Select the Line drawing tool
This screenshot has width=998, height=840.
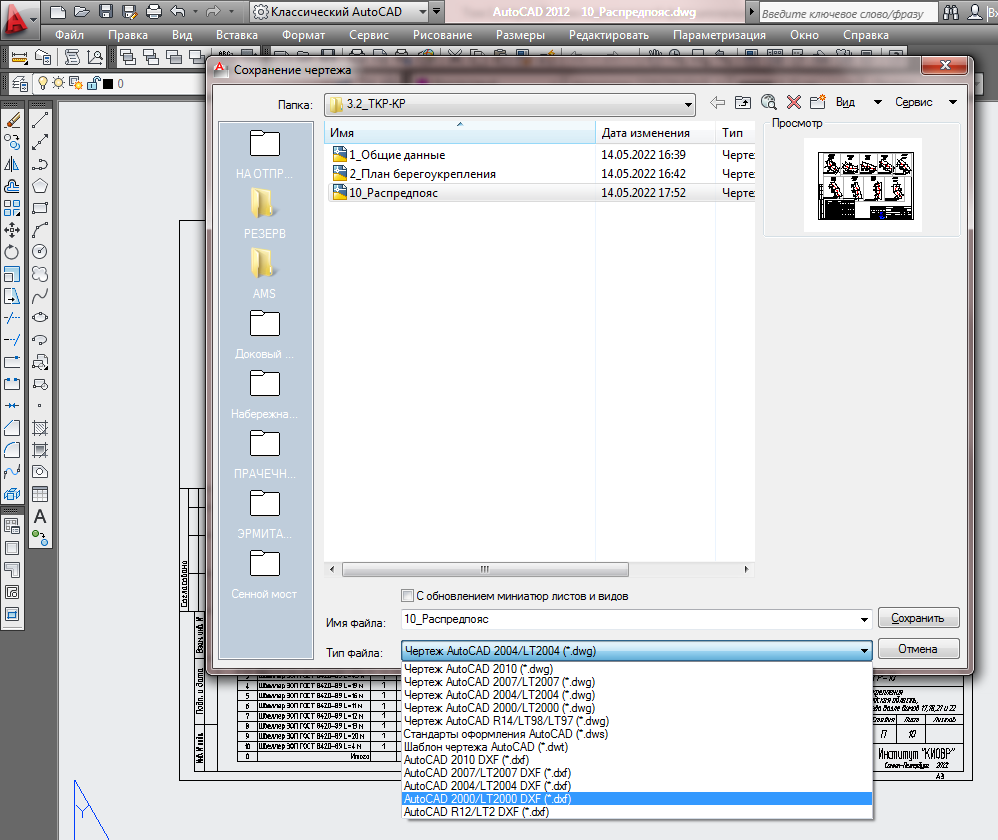(40, 120)
